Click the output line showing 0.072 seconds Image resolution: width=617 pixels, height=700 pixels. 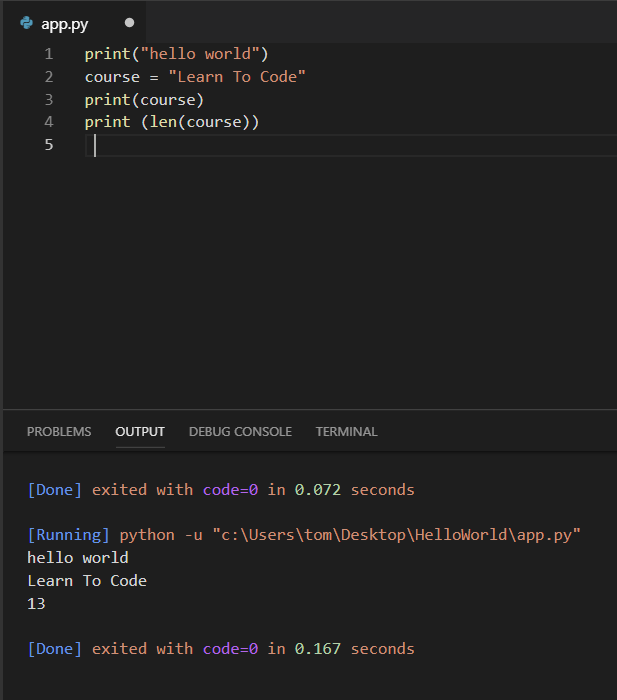pos(220,490)
